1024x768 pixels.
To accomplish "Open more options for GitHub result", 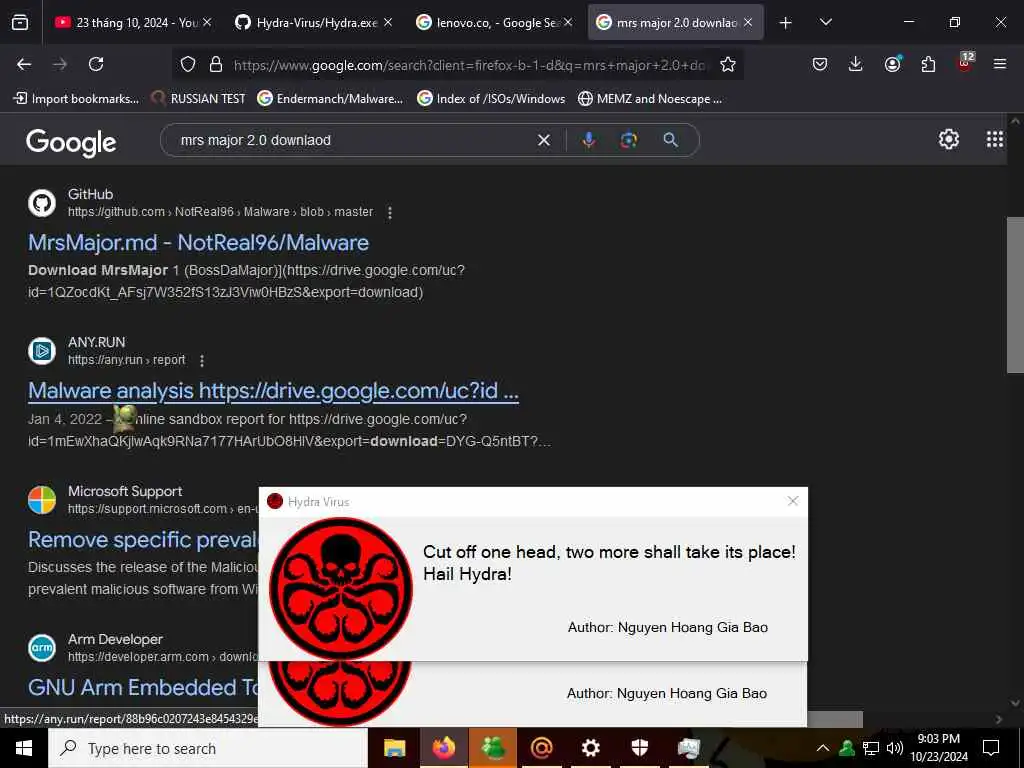I will point(390,212).
